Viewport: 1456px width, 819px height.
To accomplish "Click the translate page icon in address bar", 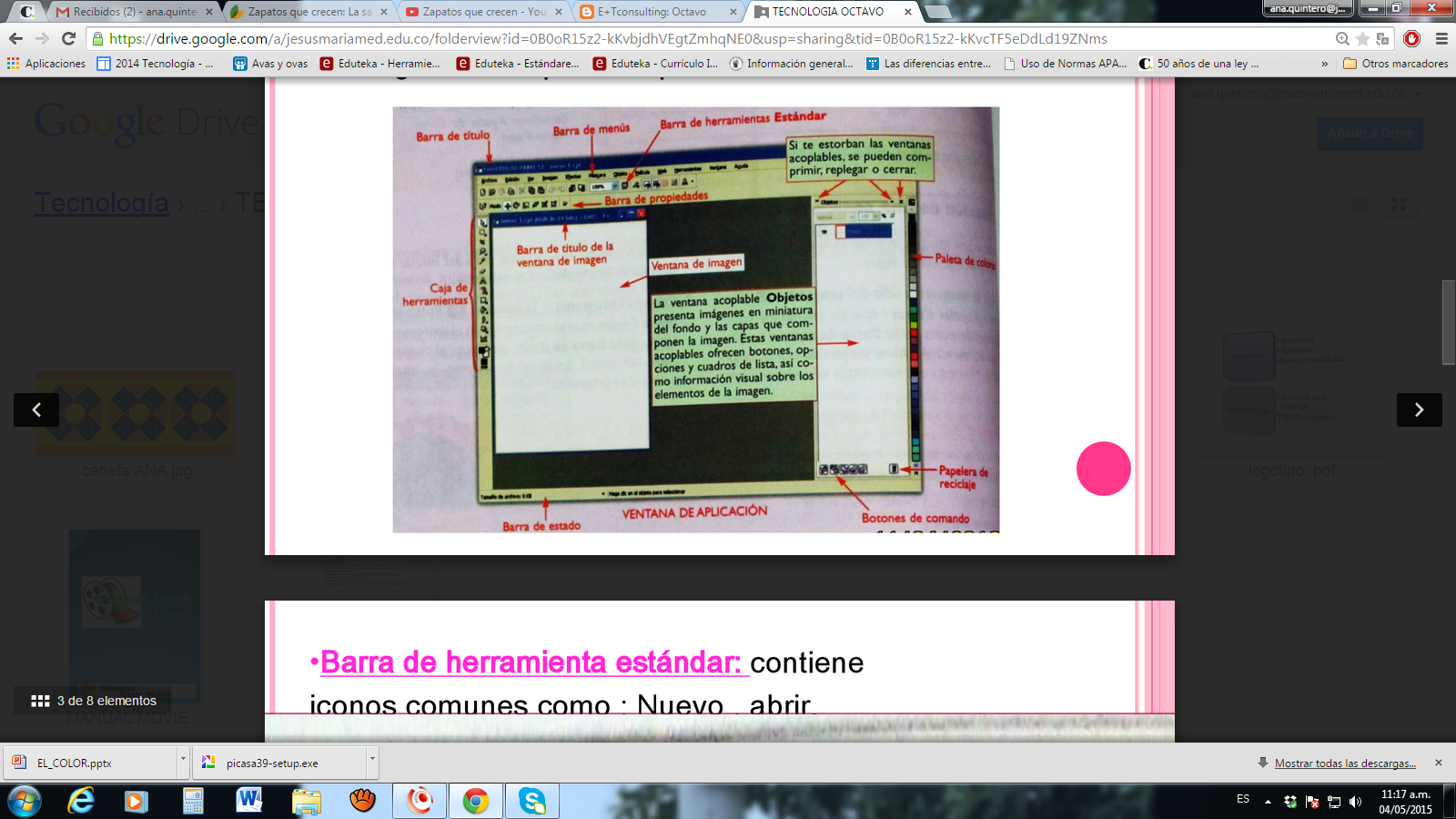I will 1382,39.
